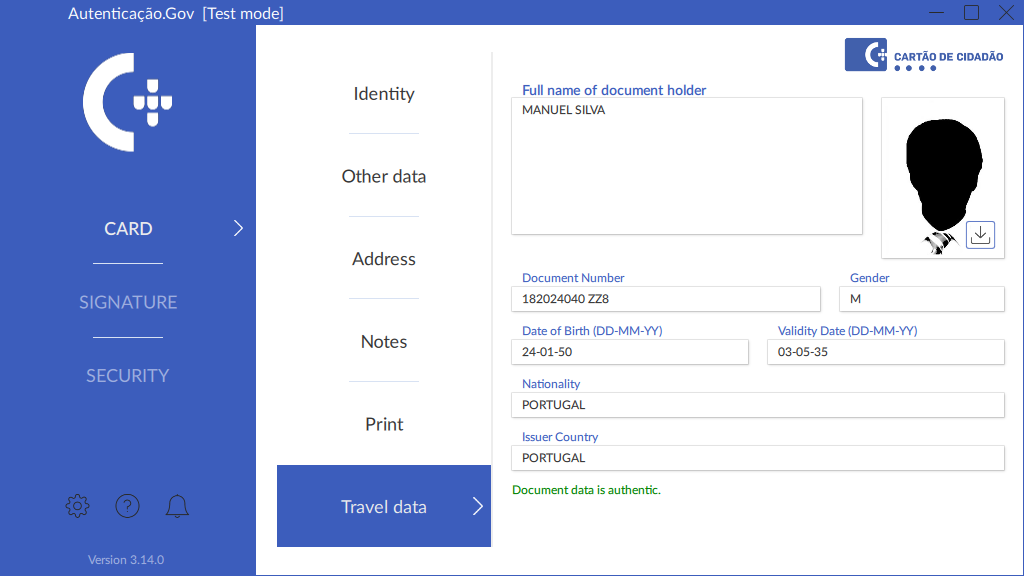Maximize the application window
1024x576 pixels.
[x=971, y=13]
